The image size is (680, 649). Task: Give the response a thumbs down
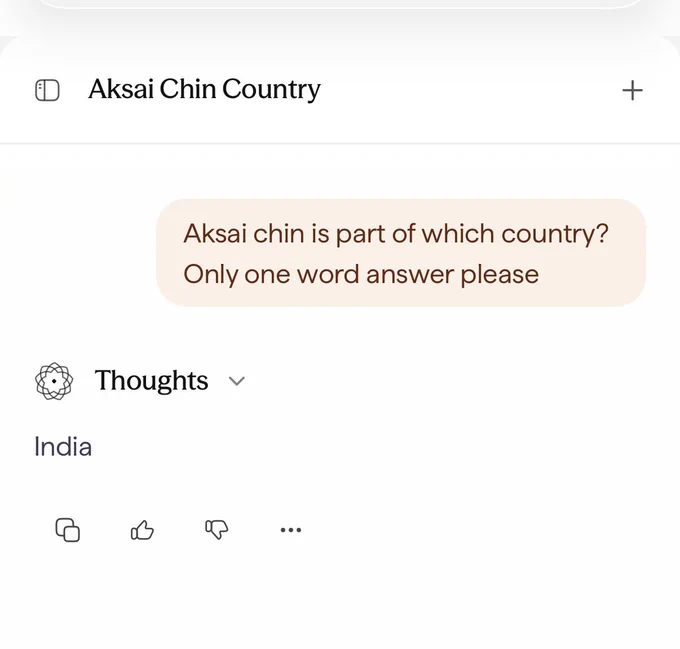coord(216,529)
